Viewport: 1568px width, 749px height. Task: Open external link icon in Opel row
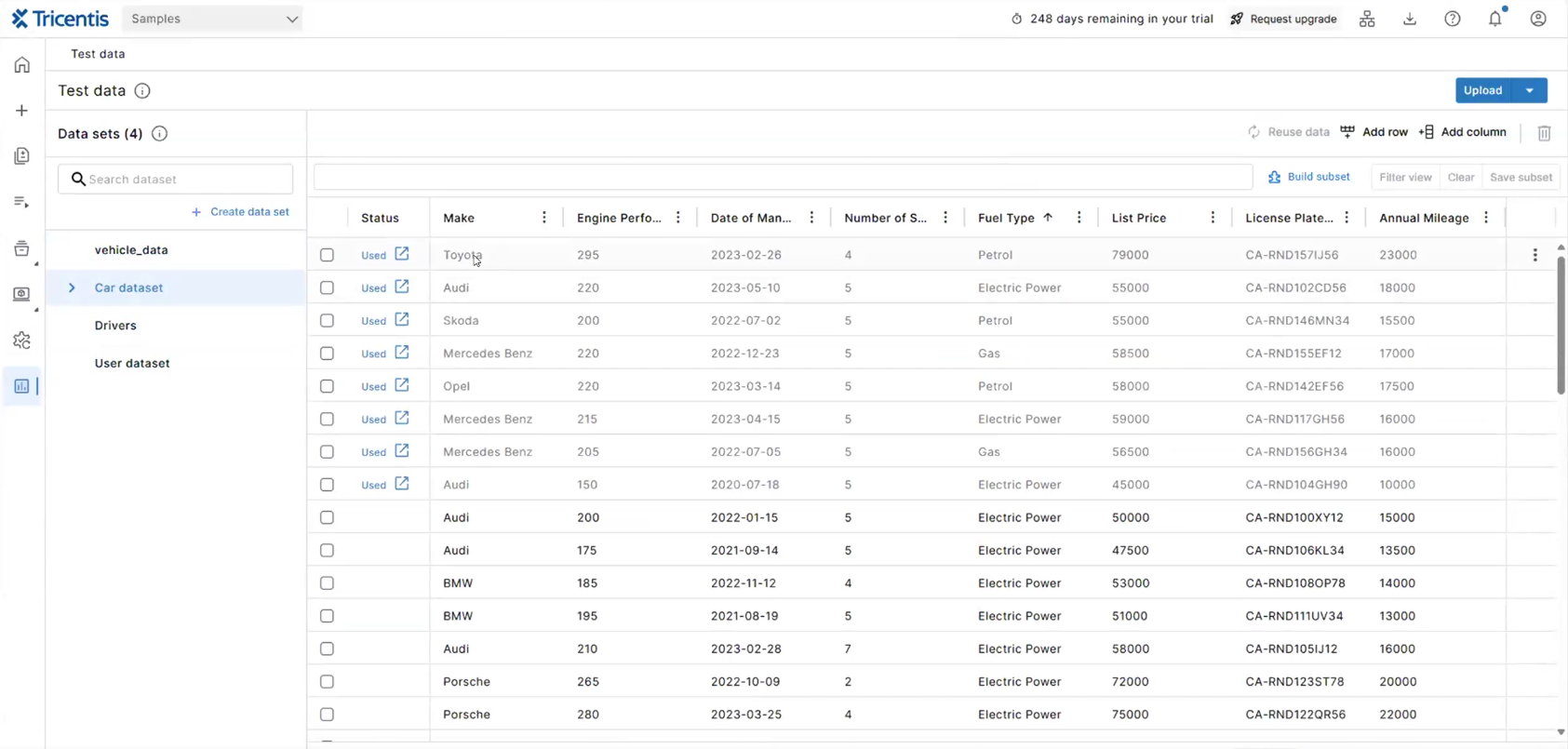pos(402,385)
